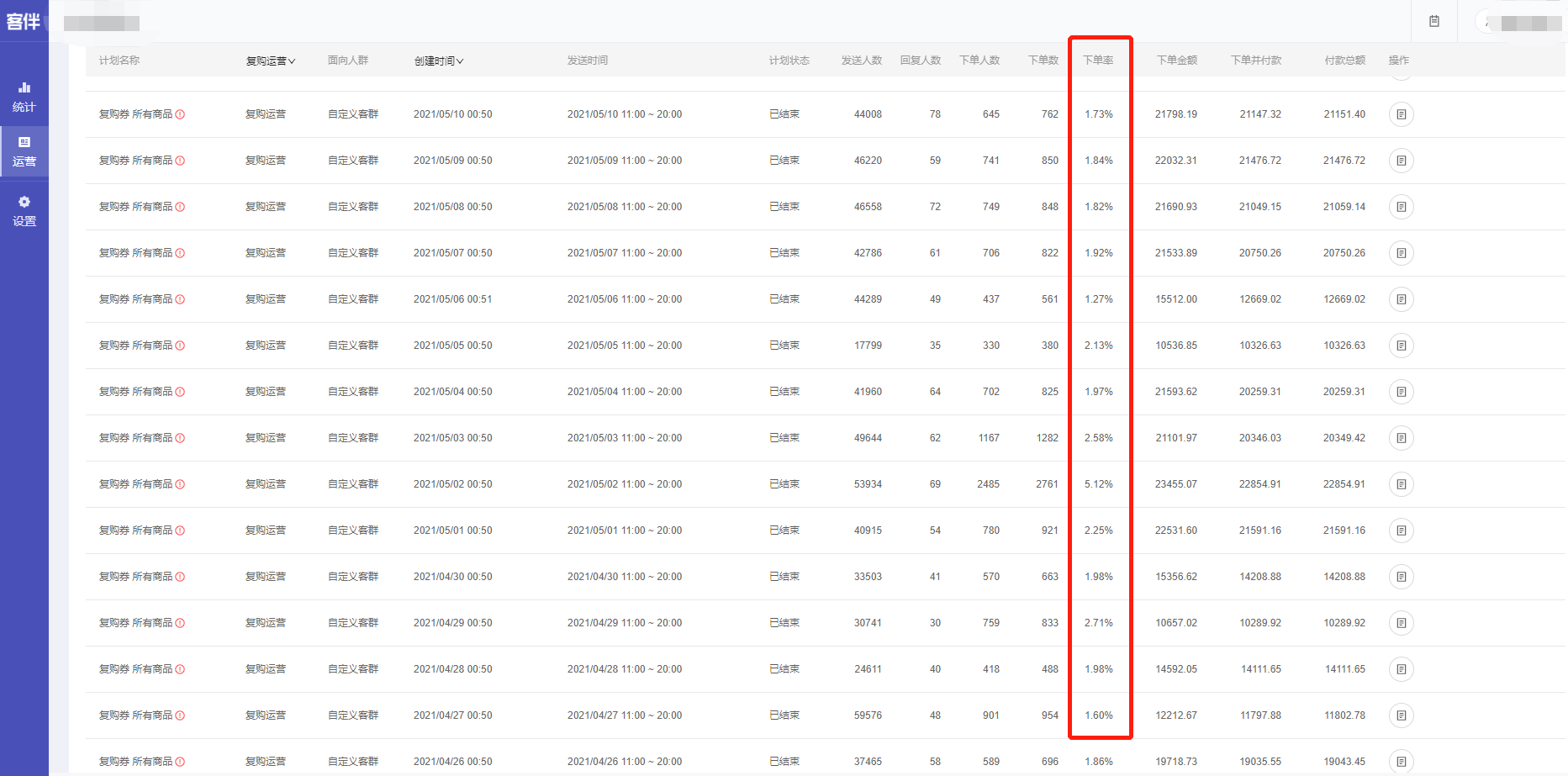This screenshot has width=1568, height=776.
Task: Open details icon for 2021/05/09 00:50 plan
Action: (1401, 161)
